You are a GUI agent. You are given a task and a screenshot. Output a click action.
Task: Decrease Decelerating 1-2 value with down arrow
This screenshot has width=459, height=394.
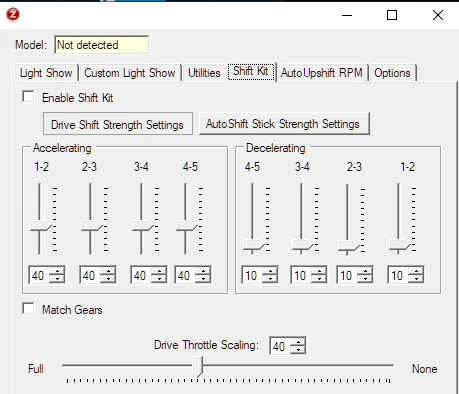417,279
